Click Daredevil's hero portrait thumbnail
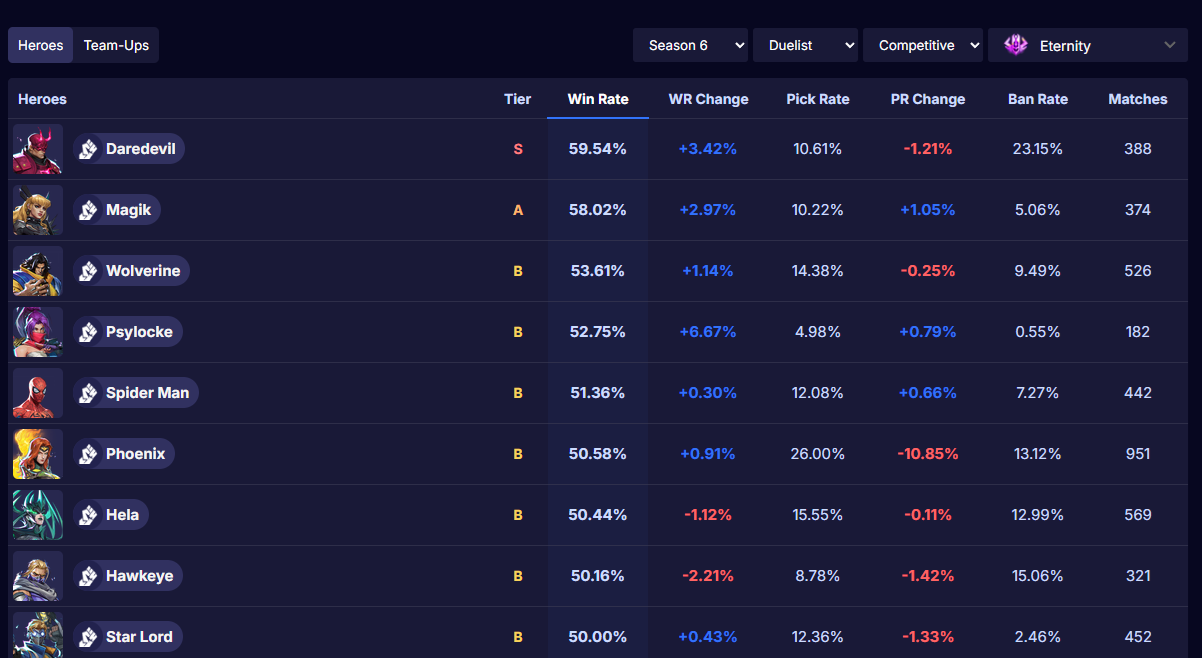 tap(38, 149)
